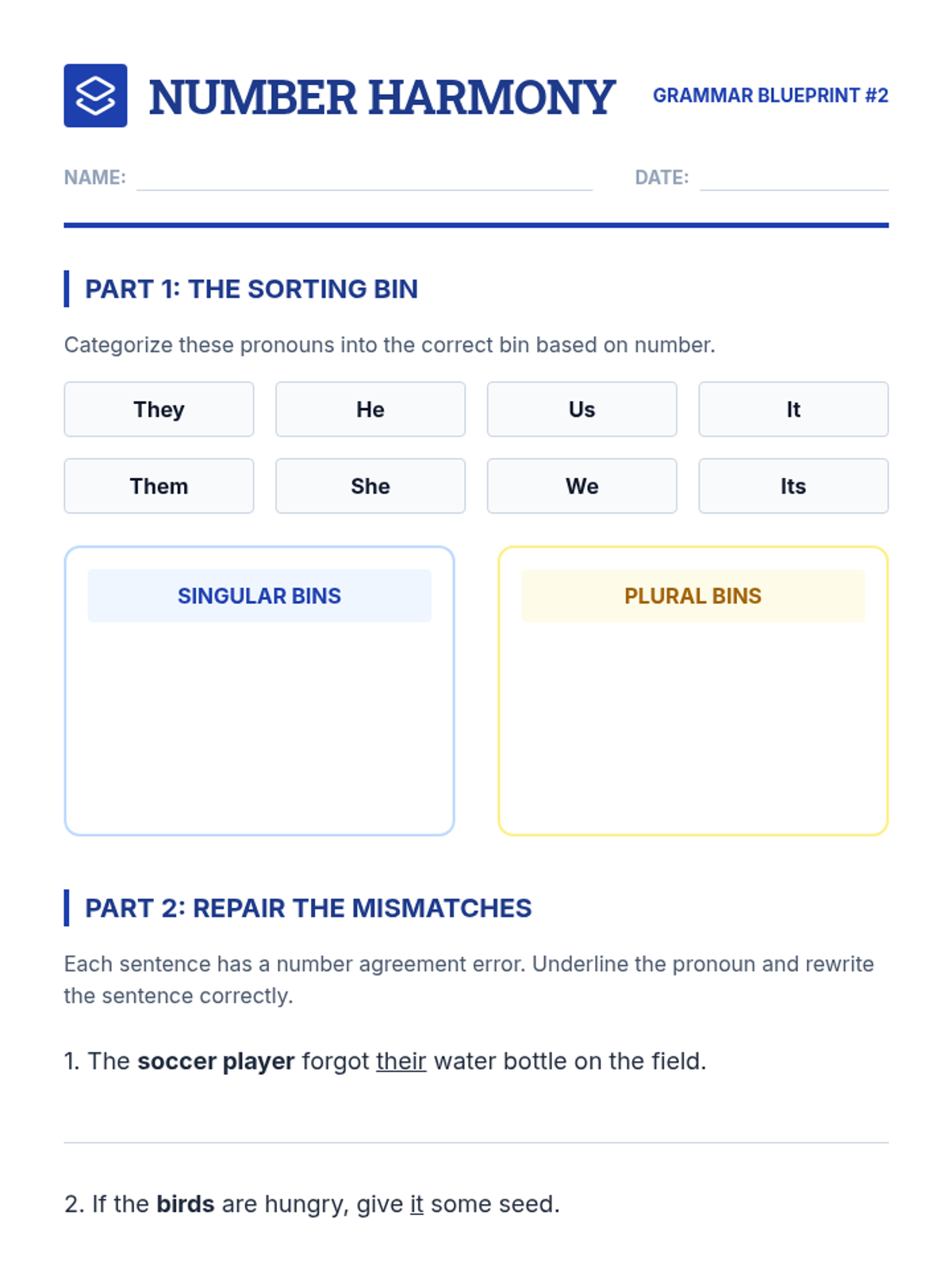The image size is (952, 1270).
Task: Choose the We pronoun chip
Action: pyautogui.click(x=582, y=486)
